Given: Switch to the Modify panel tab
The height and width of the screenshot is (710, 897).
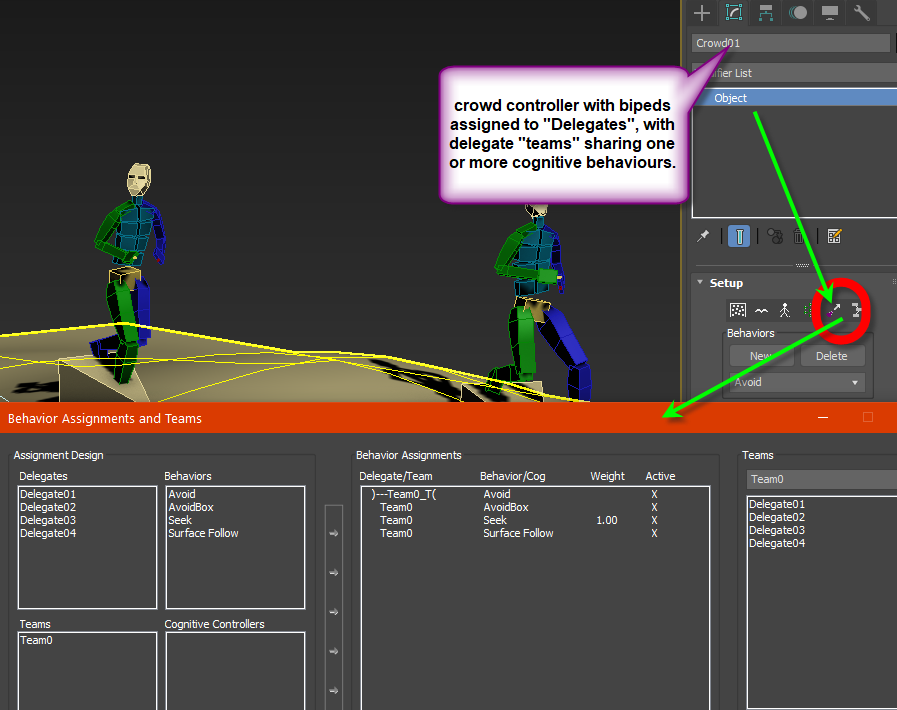Looking at the screenshot, I should click(734, 13).
